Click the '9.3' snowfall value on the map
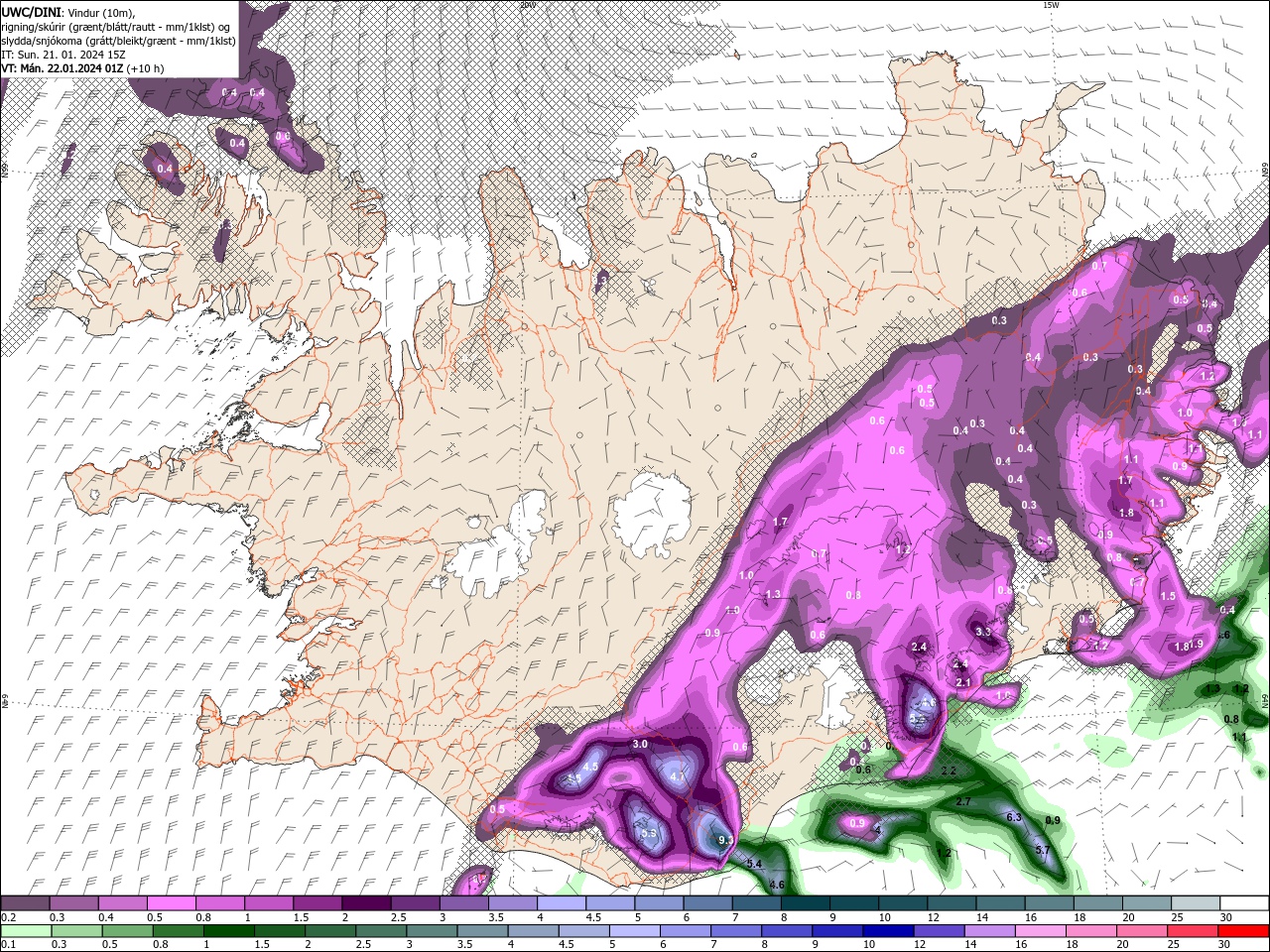 [x=725, y=840]
